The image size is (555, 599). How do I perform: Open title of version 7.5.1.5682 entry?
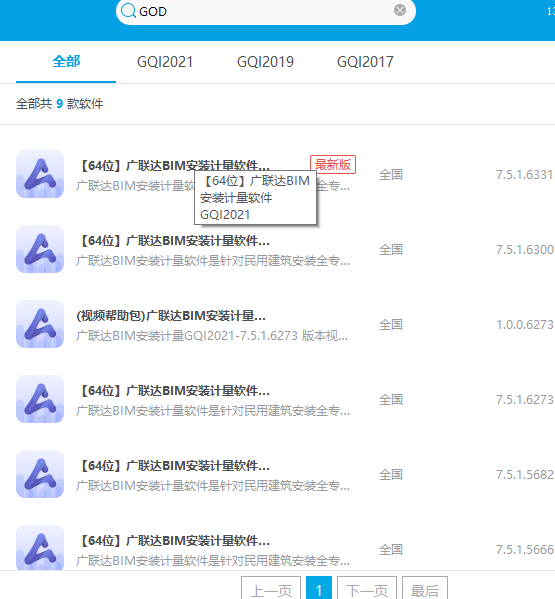(x=174, y=466)
